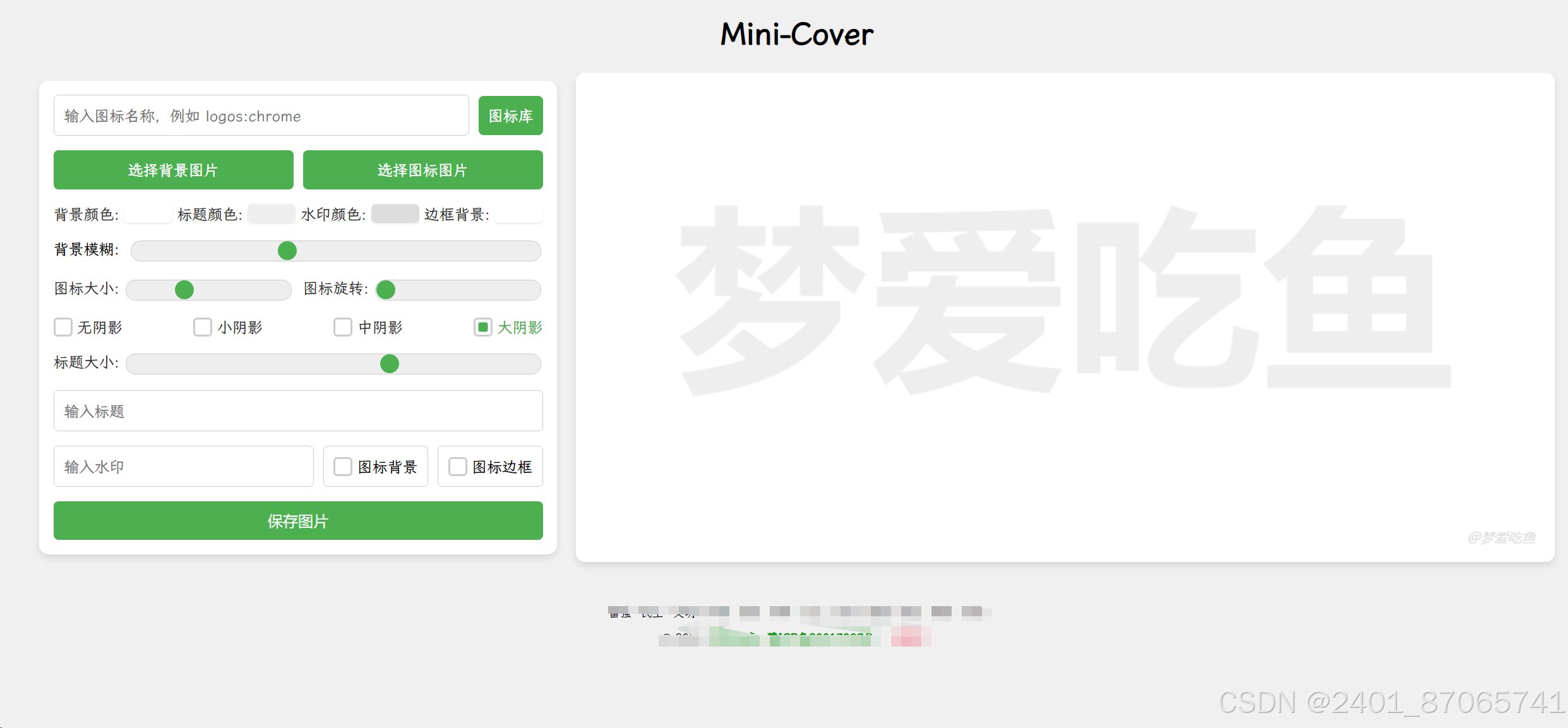Enable the 无阴影 shadow option

coord(63,327)
